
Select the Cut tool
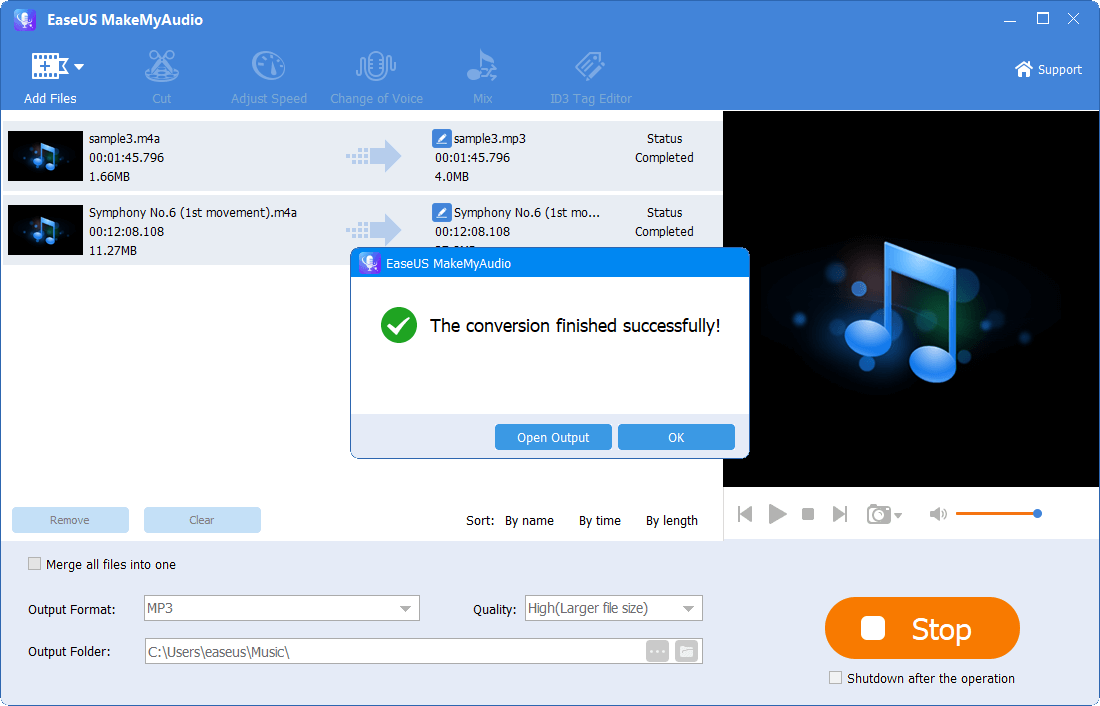coord(161,70)
